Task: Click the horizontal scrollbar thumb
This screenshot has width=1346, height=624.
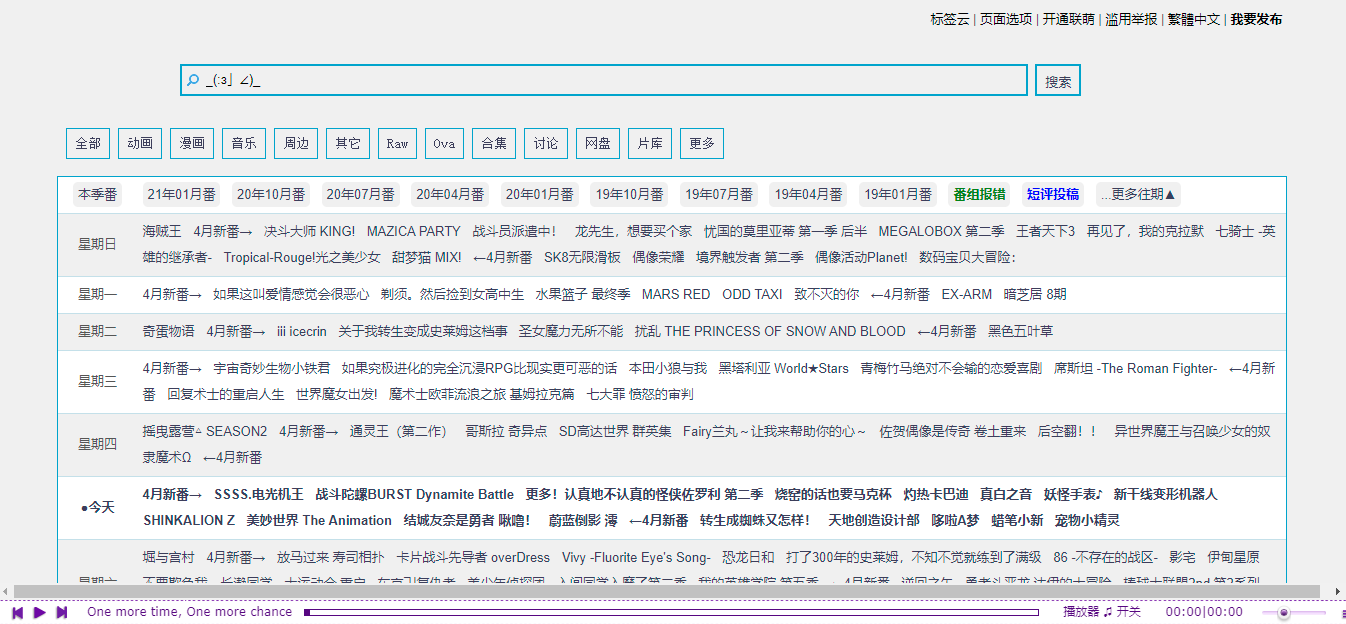Action: click(666, 591)
